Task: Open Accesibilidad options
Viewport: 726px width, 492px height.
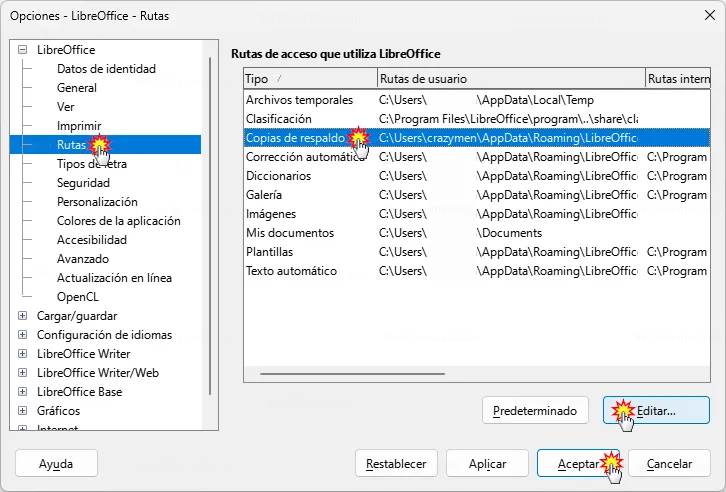Action: (x=92, y=240)
